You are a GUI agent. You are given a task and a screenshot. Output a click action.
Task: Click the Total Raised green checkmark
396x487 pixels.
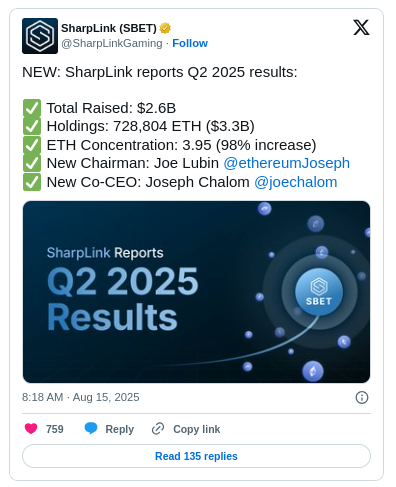pyautogui.click(x=32, y=108)
